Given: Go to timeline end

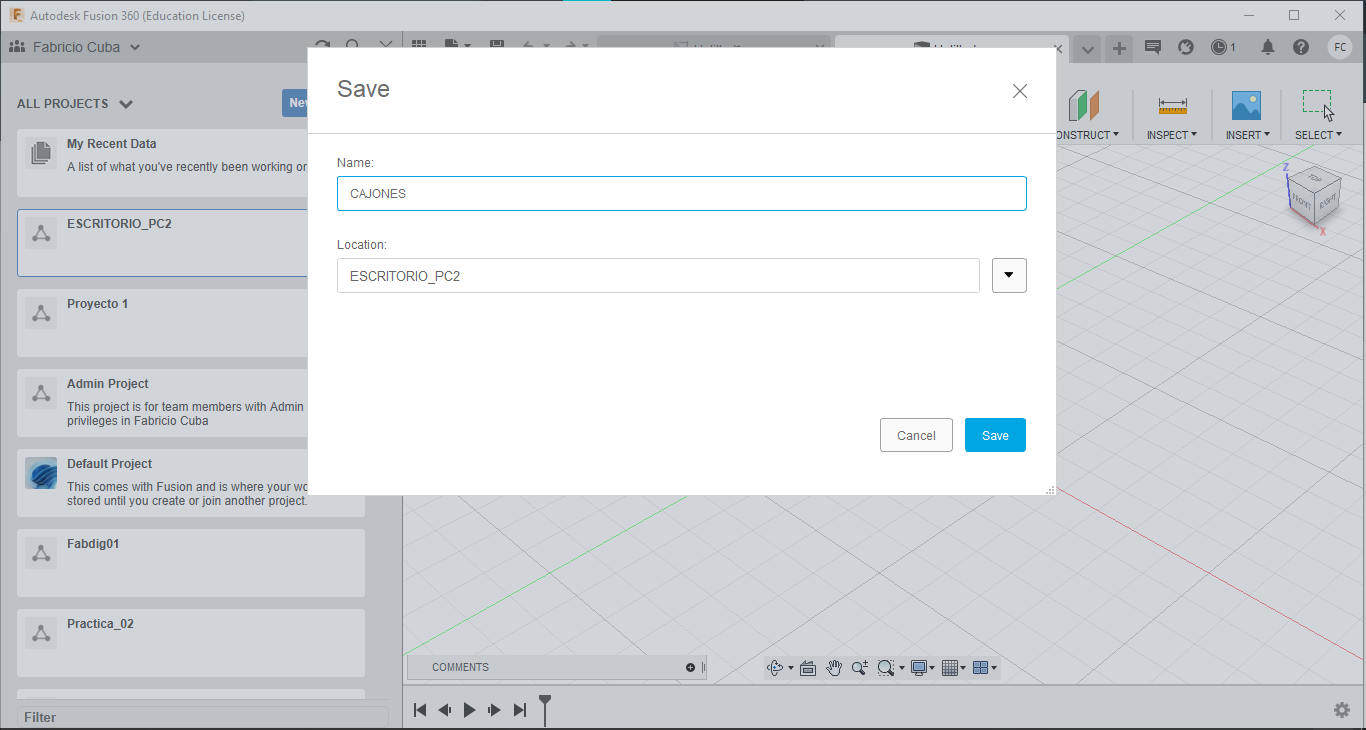Looking at the screenshot, I should [x=519, y=710].
